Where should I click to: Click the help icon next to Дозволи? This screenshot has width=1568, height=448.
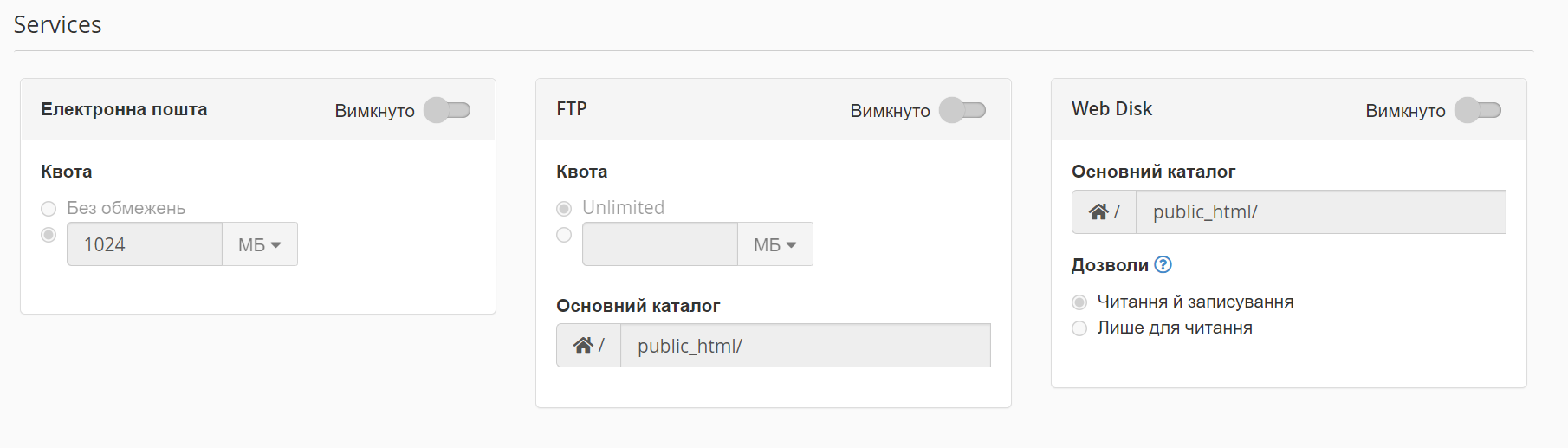coord(1163,265)
